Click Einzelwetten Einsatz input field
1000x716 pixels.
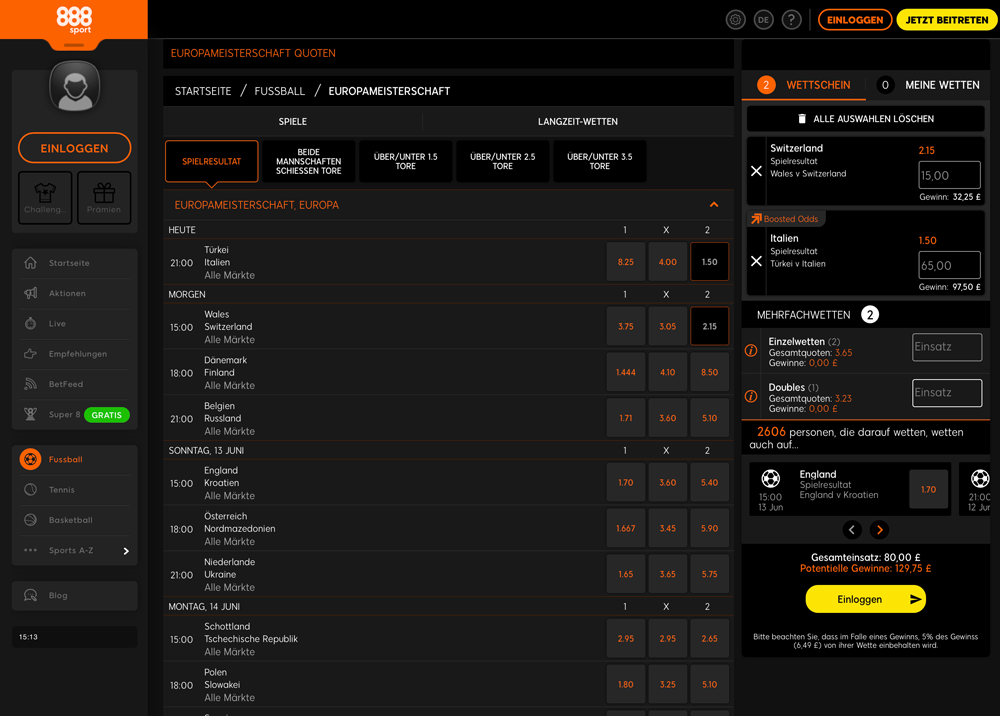click(x=947, y=347)
